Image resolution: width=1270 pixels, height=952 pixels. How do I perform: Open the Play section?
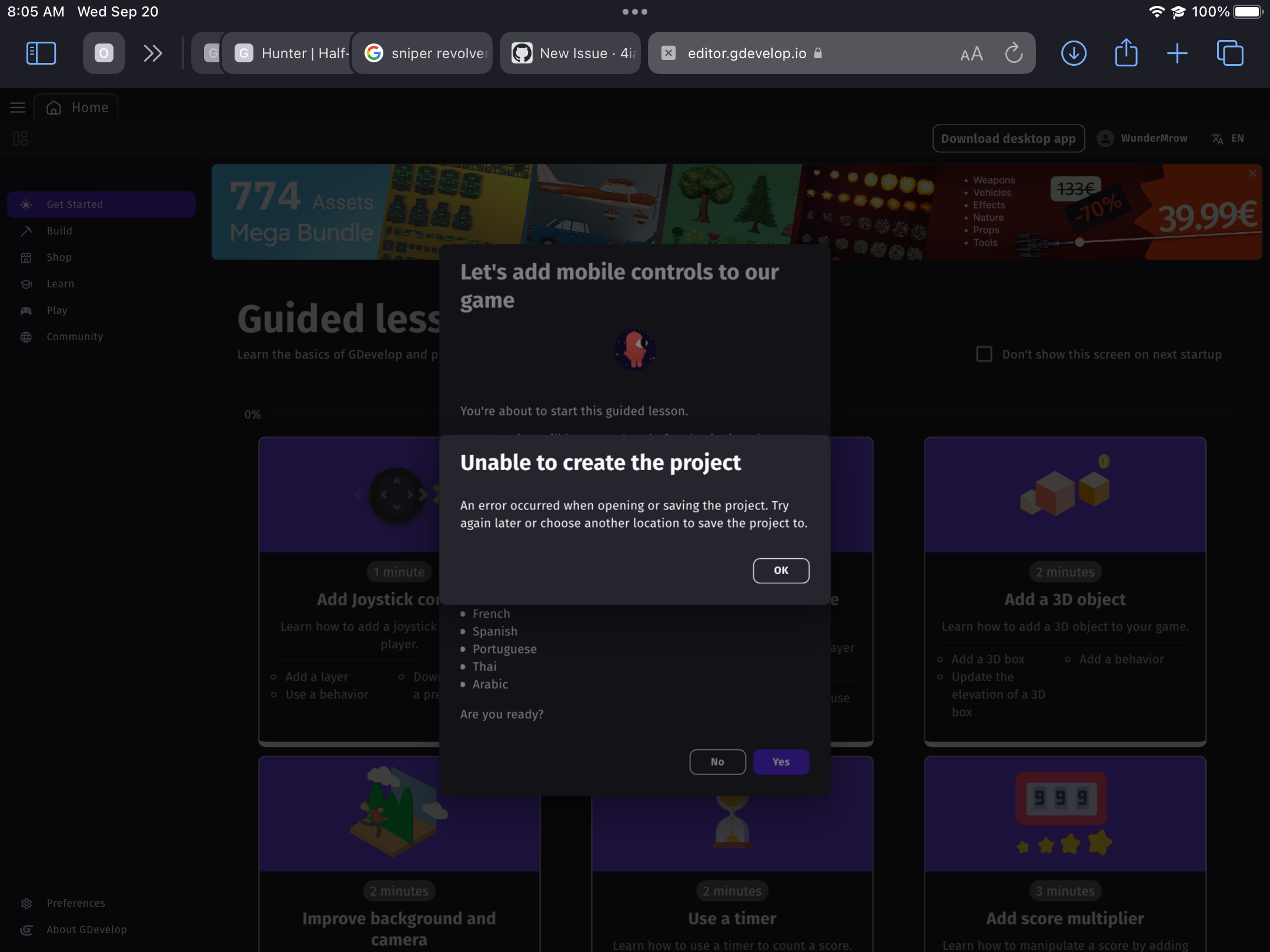click(x=57, y=310)
